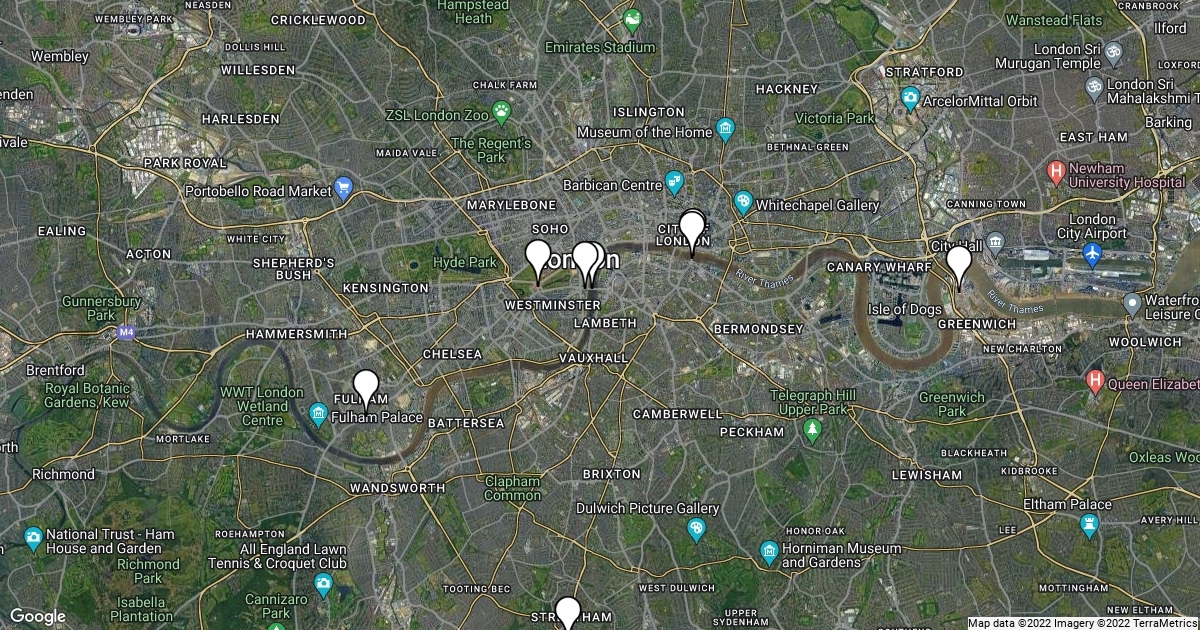Viewport: 1200px width, 630px height.
Task: Click the Emirates Stadium label
Action: point(600,47)
